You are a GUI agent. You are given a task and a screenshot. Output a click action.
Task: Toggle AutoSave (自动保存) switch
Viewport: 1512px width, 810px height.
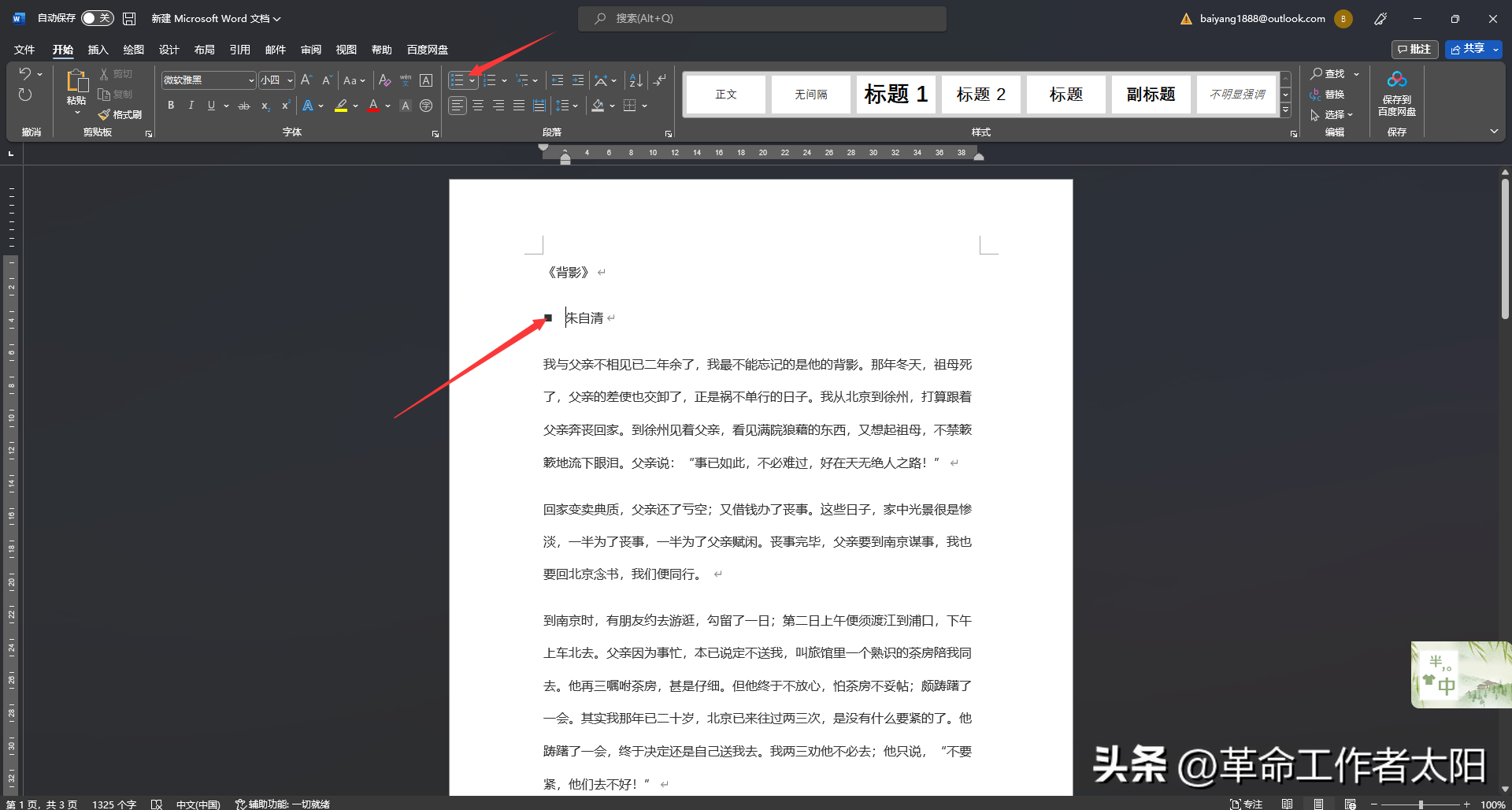pos(98,18)
